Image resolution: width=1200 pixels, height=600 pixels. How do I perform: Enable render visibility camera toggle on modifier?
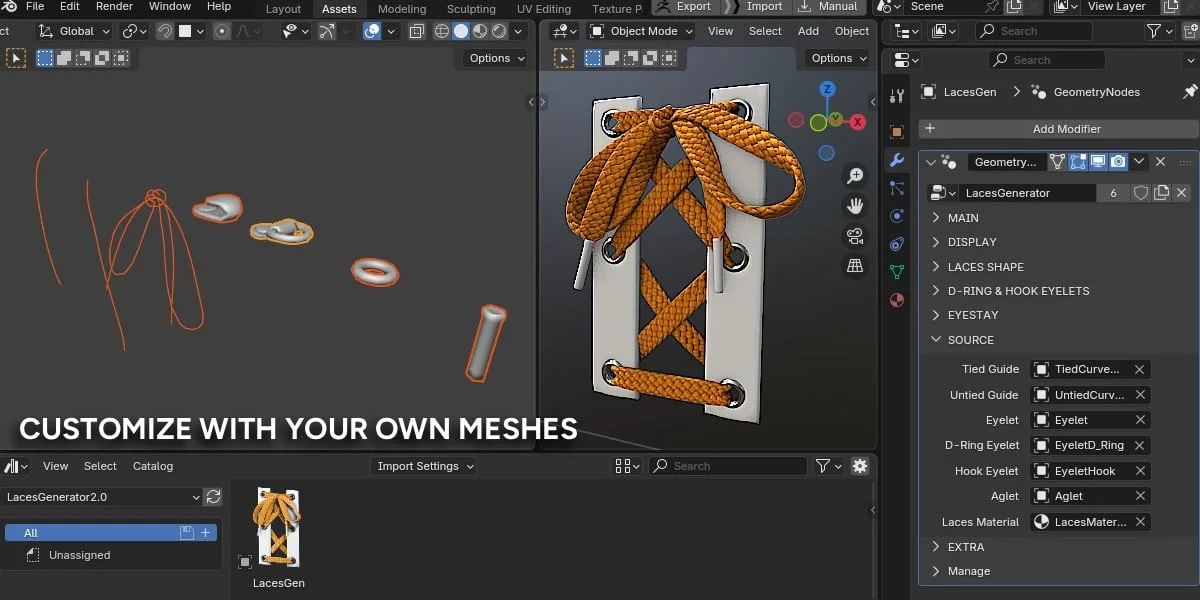point(1119,161)
